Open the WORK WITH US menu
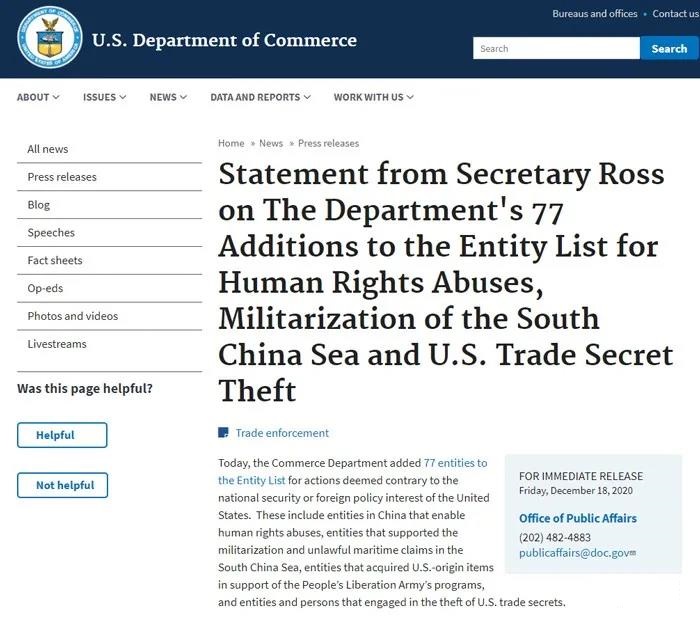This screenshot has height=621, width=700. pos(373,97)
